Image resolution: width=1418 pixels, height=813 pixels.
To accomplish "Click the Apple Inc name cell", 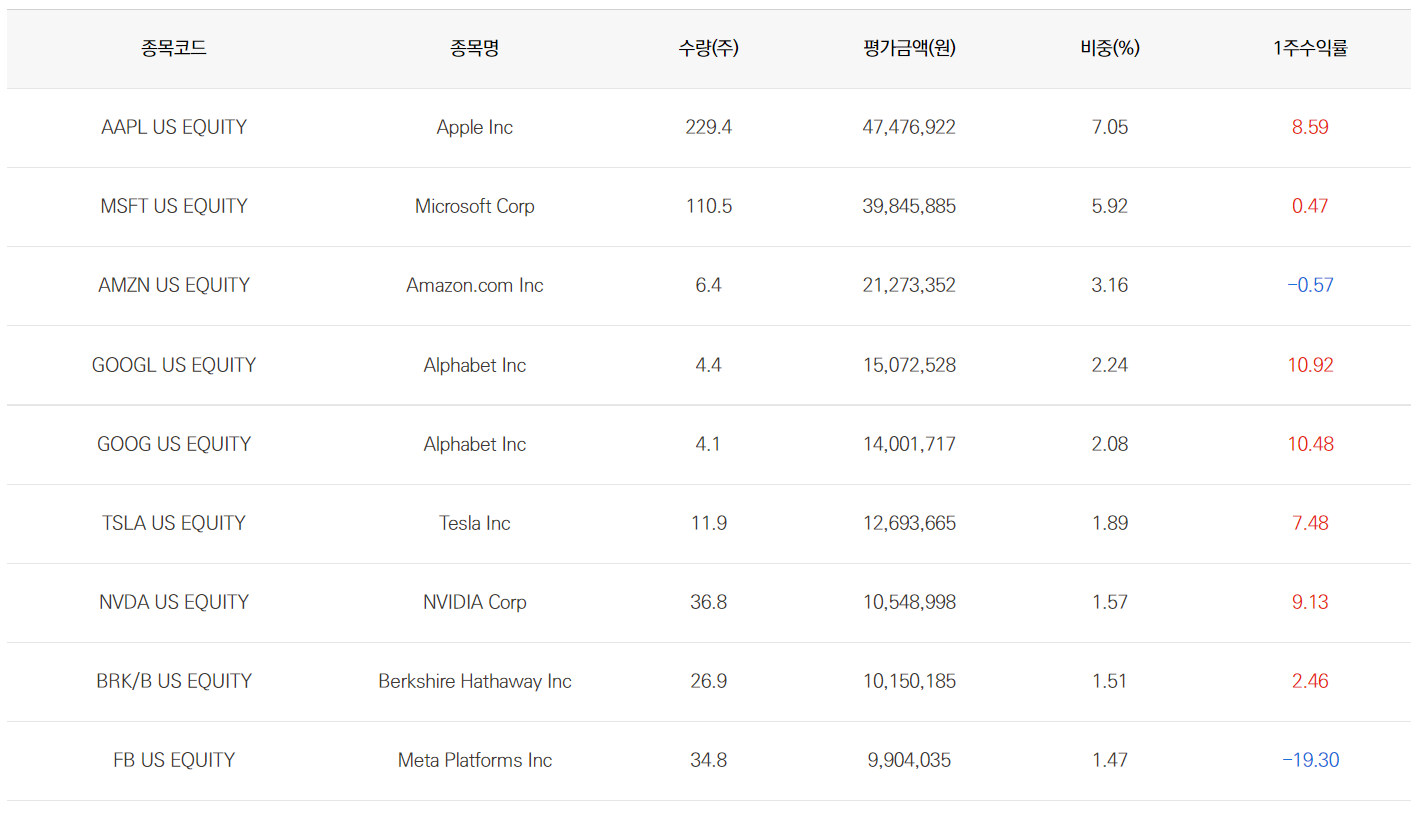I will tap(475, 127).
